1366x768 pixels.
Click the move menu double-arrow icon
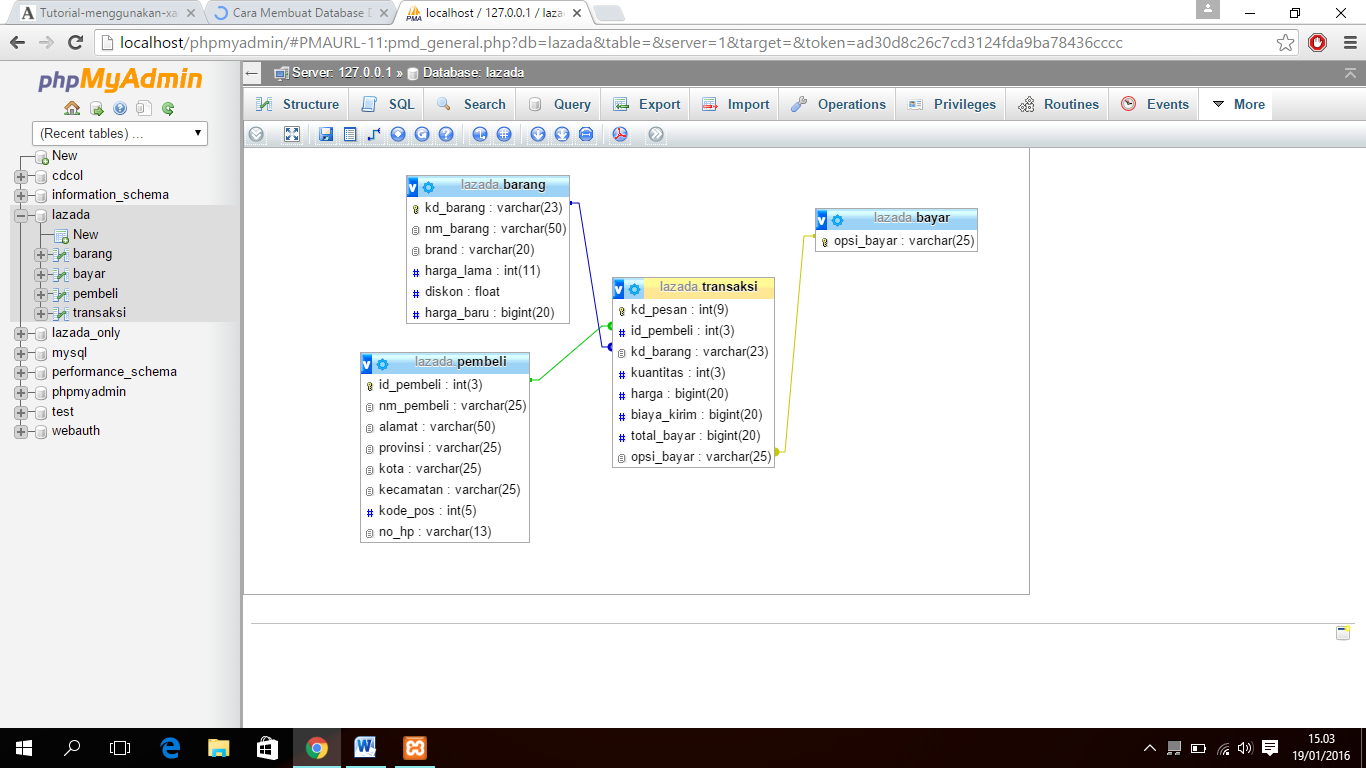click(656, 134)
